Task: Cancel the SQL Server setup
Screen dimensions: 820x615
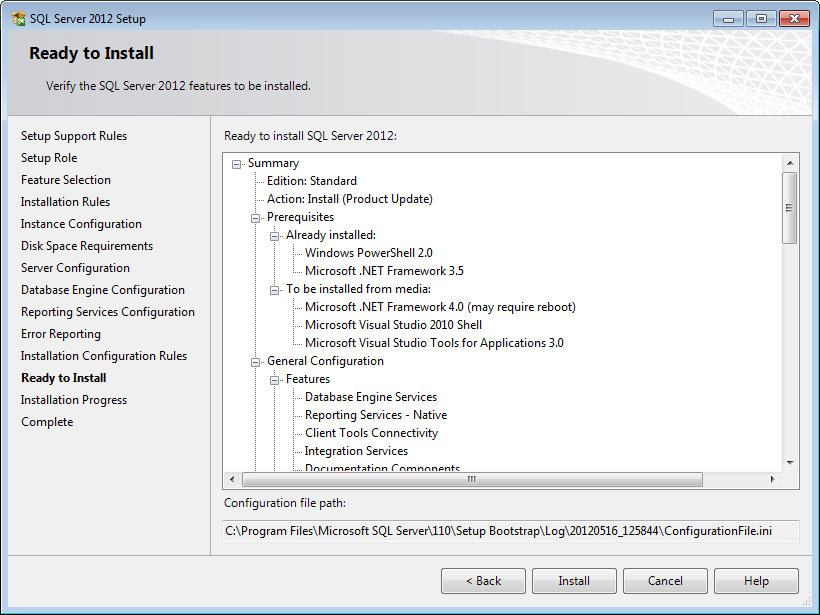Action: 665,581
